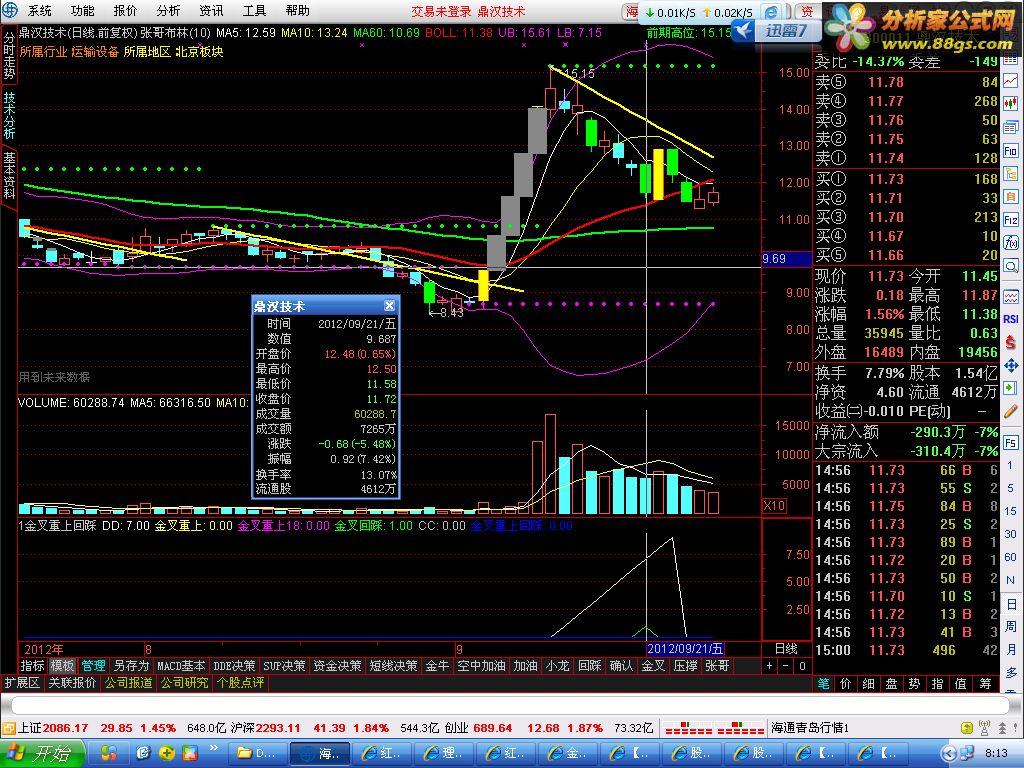The image size is (1024, 768).
Task: Switch to 1-minute period
Action: [x=1010, y=465]
